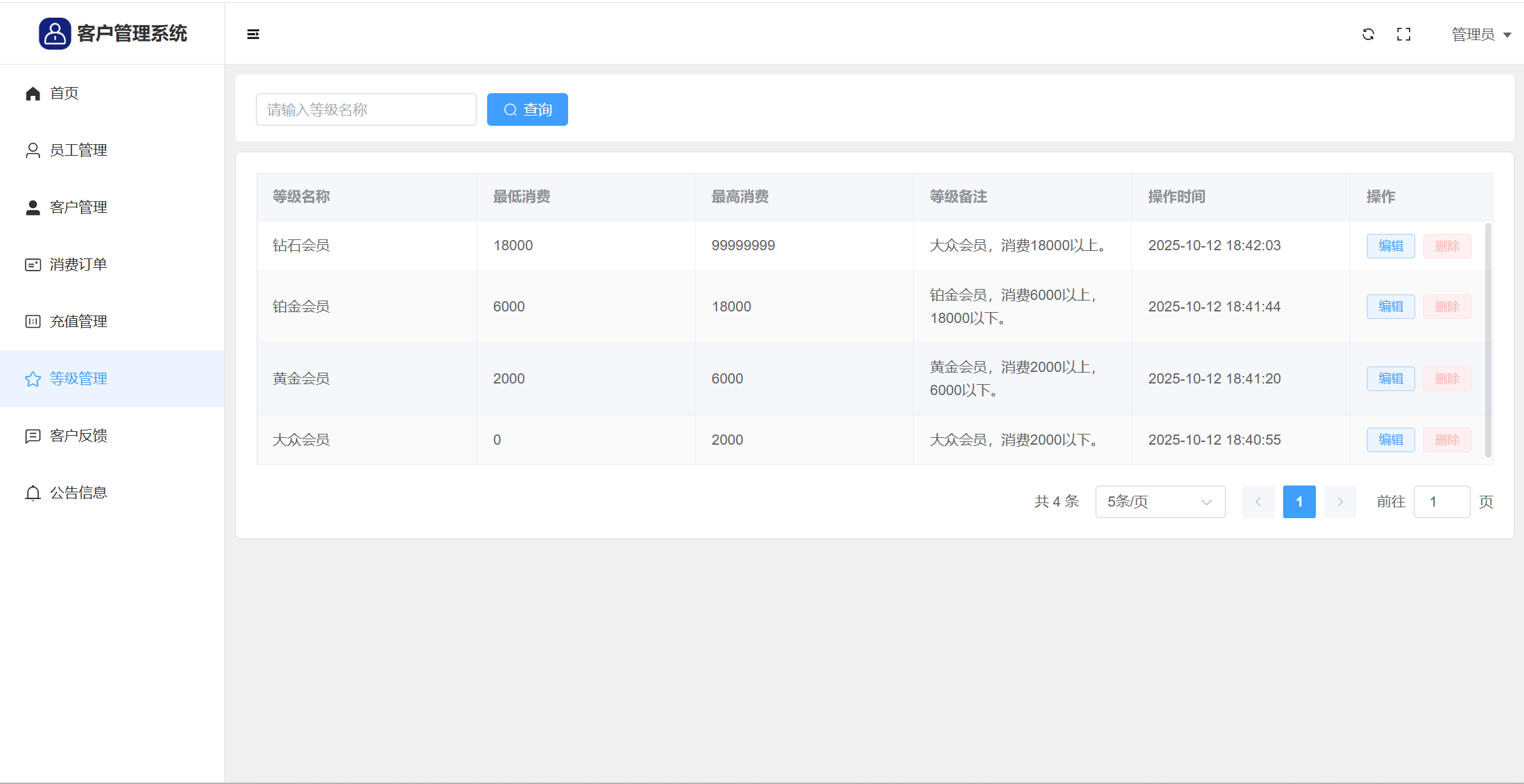The height and width of the screenshot is (784, 1524).
Task: Click the home icon next to 首页
Action: [33, 94]
